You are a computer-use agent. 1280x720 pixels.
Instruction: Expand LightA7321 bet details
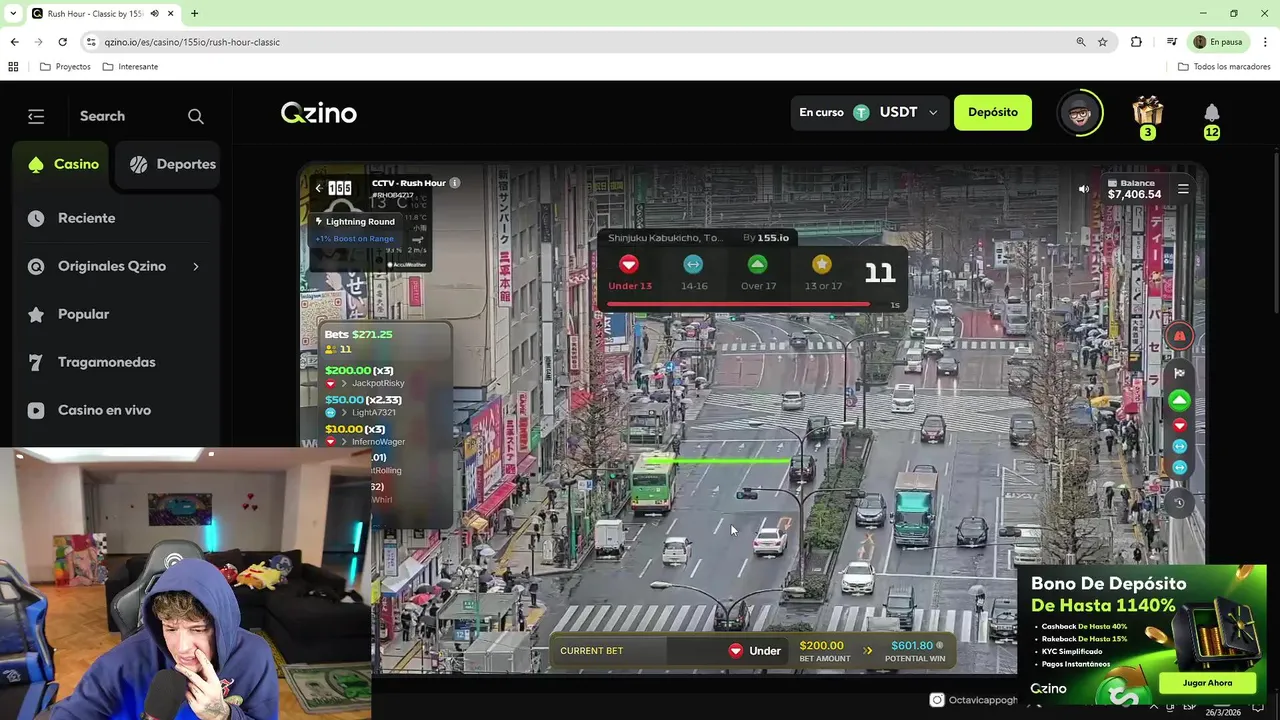343,412
